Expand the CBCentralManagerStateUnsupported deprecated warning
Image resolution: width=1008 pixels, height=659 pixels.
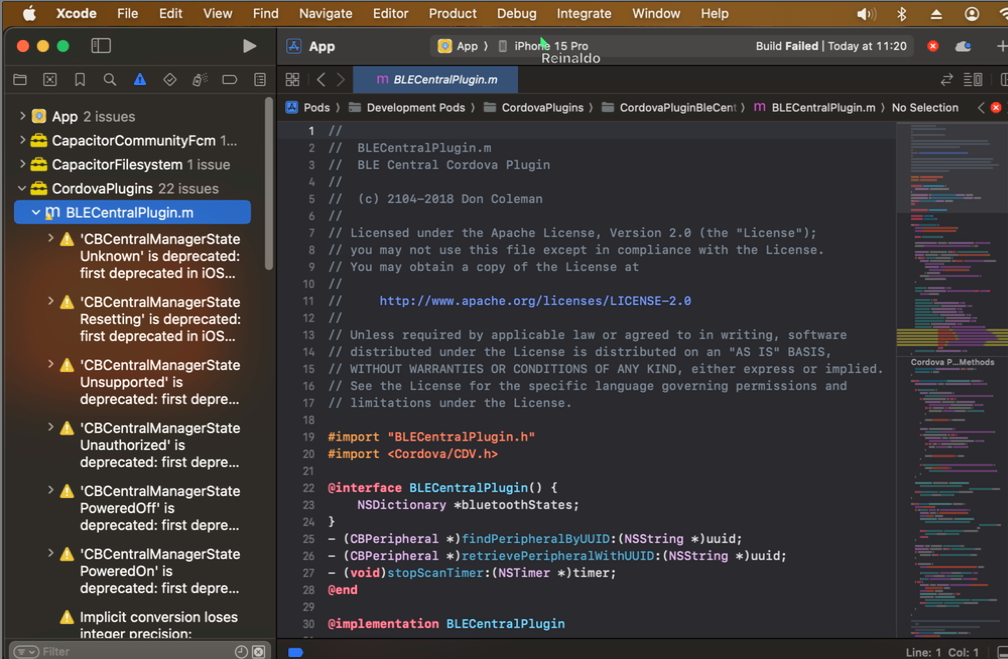pos(51,364)
